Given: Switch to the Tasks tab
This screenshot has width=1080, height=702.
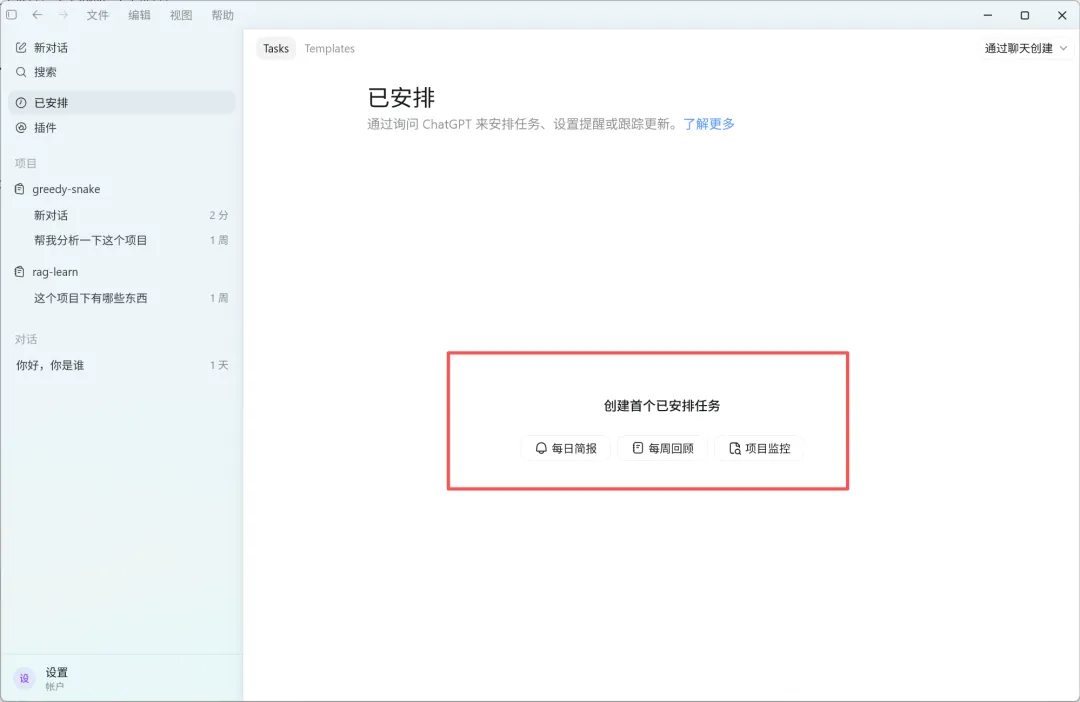Looking at the screenshot, I should click(276, 48).
